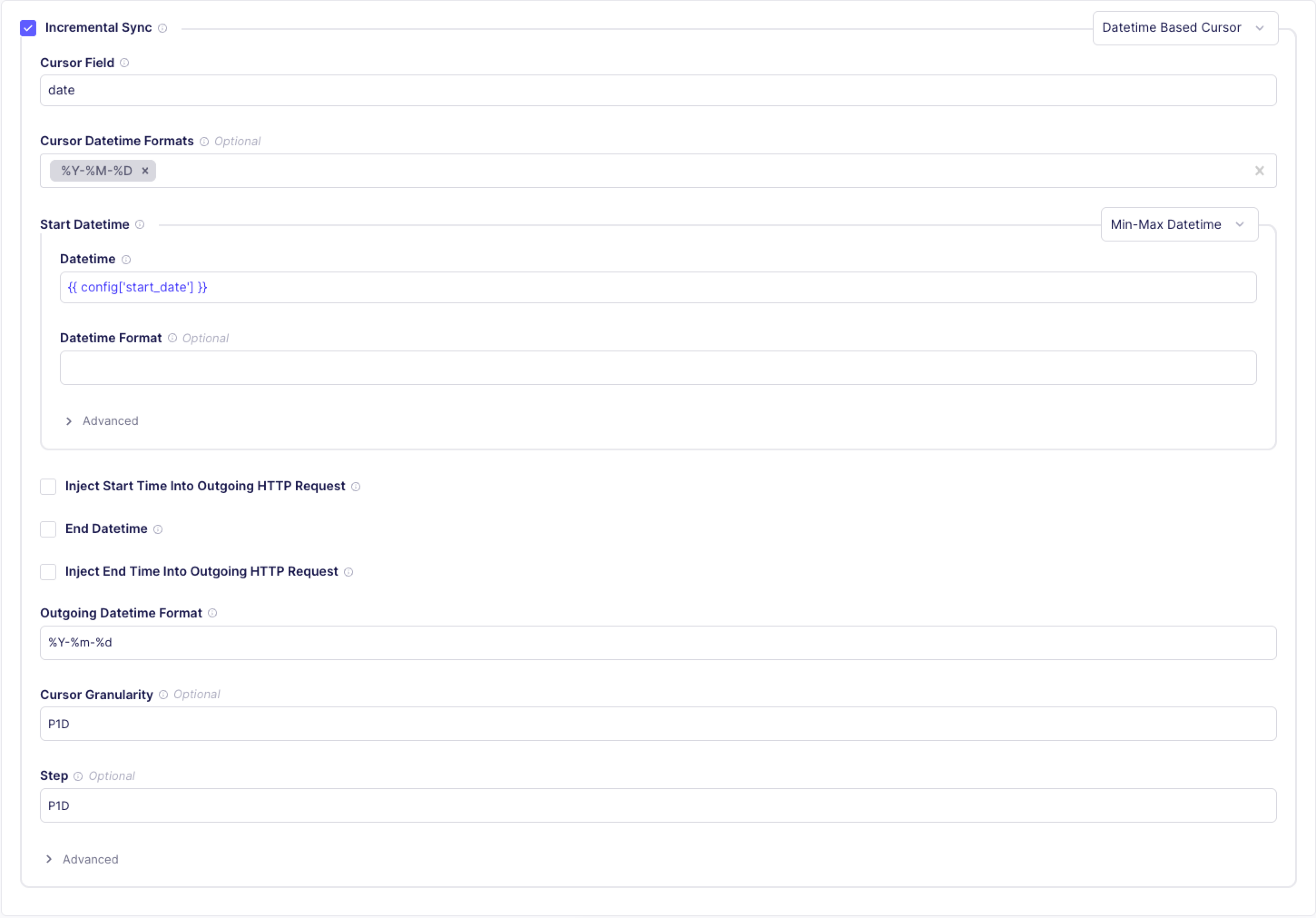
Task: Expand the bottom Advanced section
Action: tap(82, 859)
